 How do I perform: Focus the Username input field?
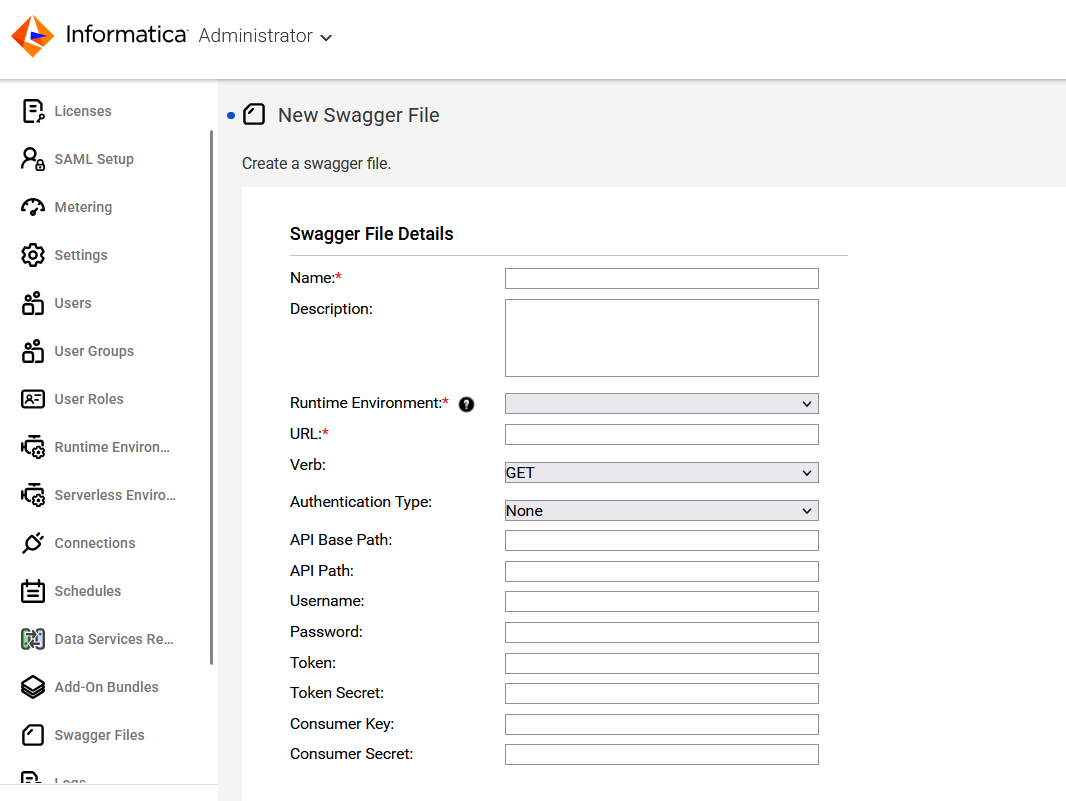(661, 601)
